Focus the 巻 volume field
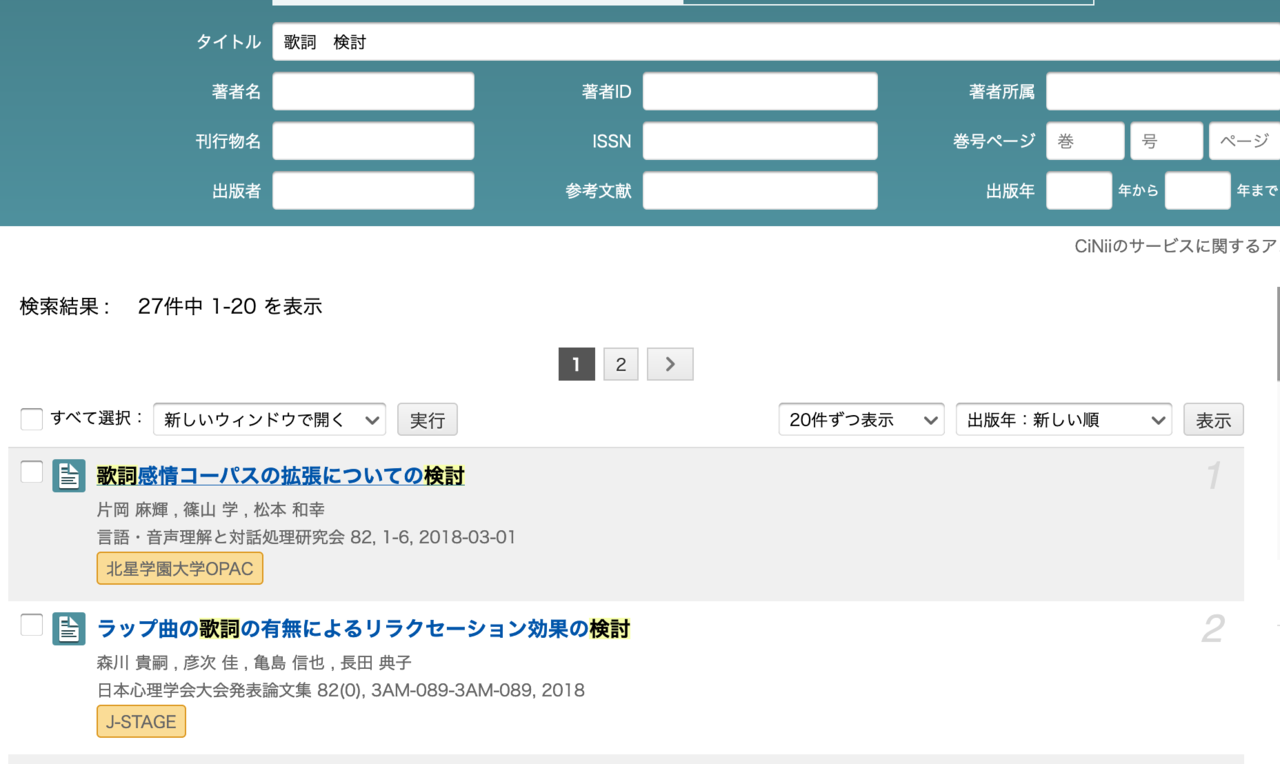The width and height of the screenshot is (1280, 764). (x=1085, y=141)
